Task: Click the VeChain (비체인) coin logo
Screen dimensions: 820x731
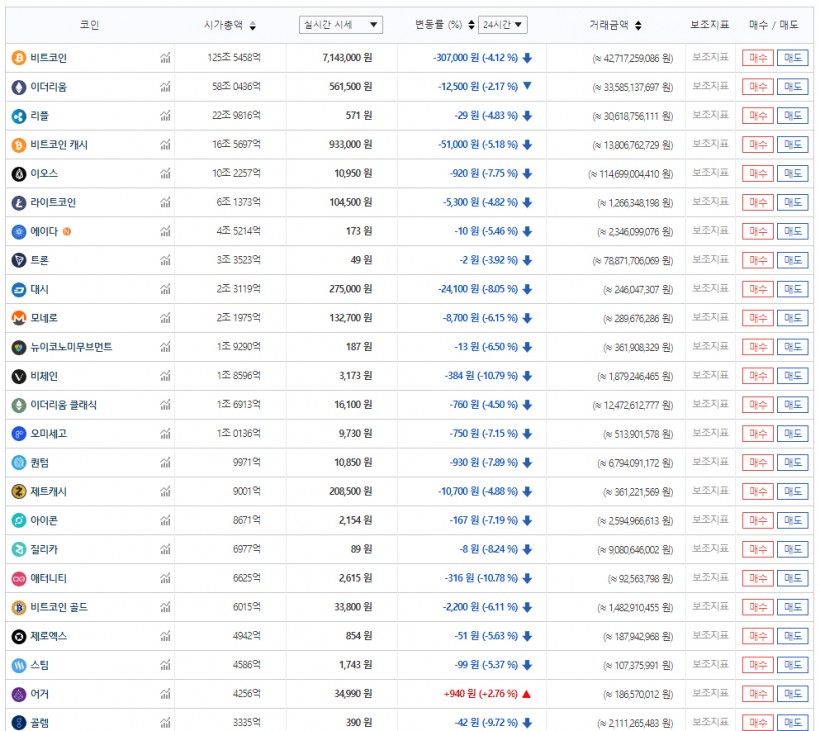Action: 19,376
